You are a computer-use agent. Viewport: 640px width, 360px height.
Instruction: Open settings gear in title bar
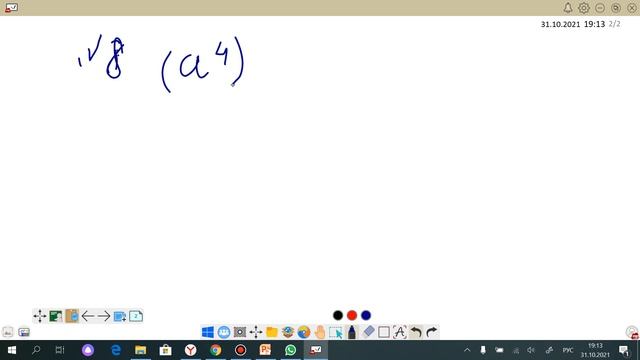(x=584, y=8)
